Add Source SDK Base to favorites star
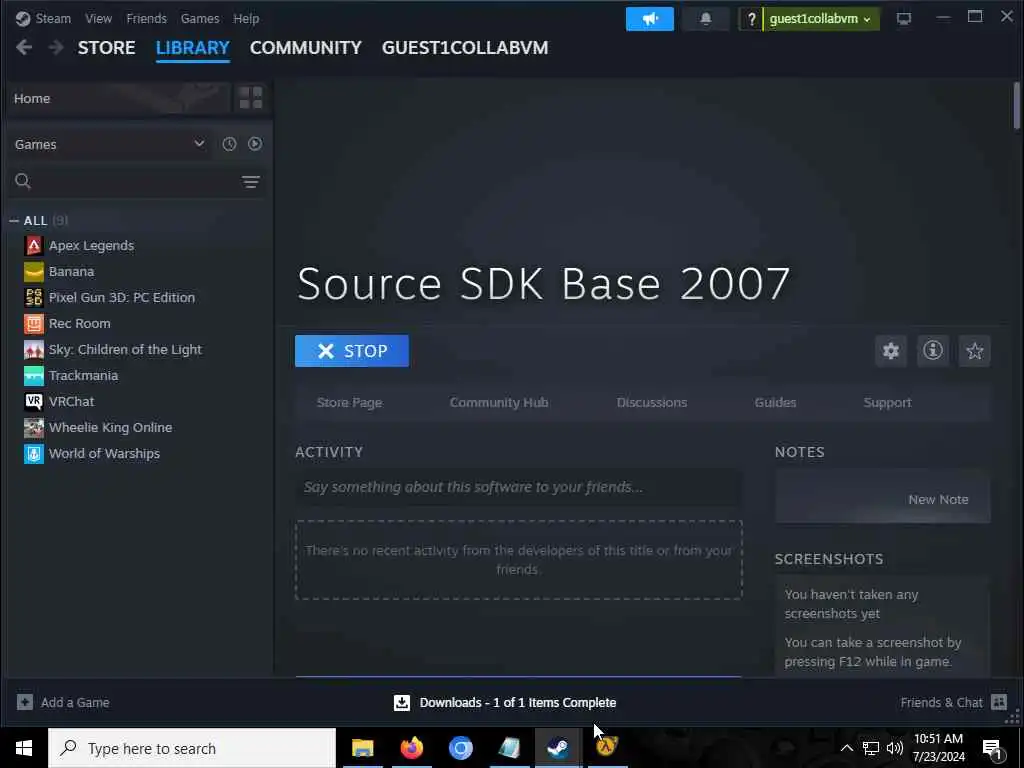The width and height of the screenshot is (1024, 768). [974, 351]
